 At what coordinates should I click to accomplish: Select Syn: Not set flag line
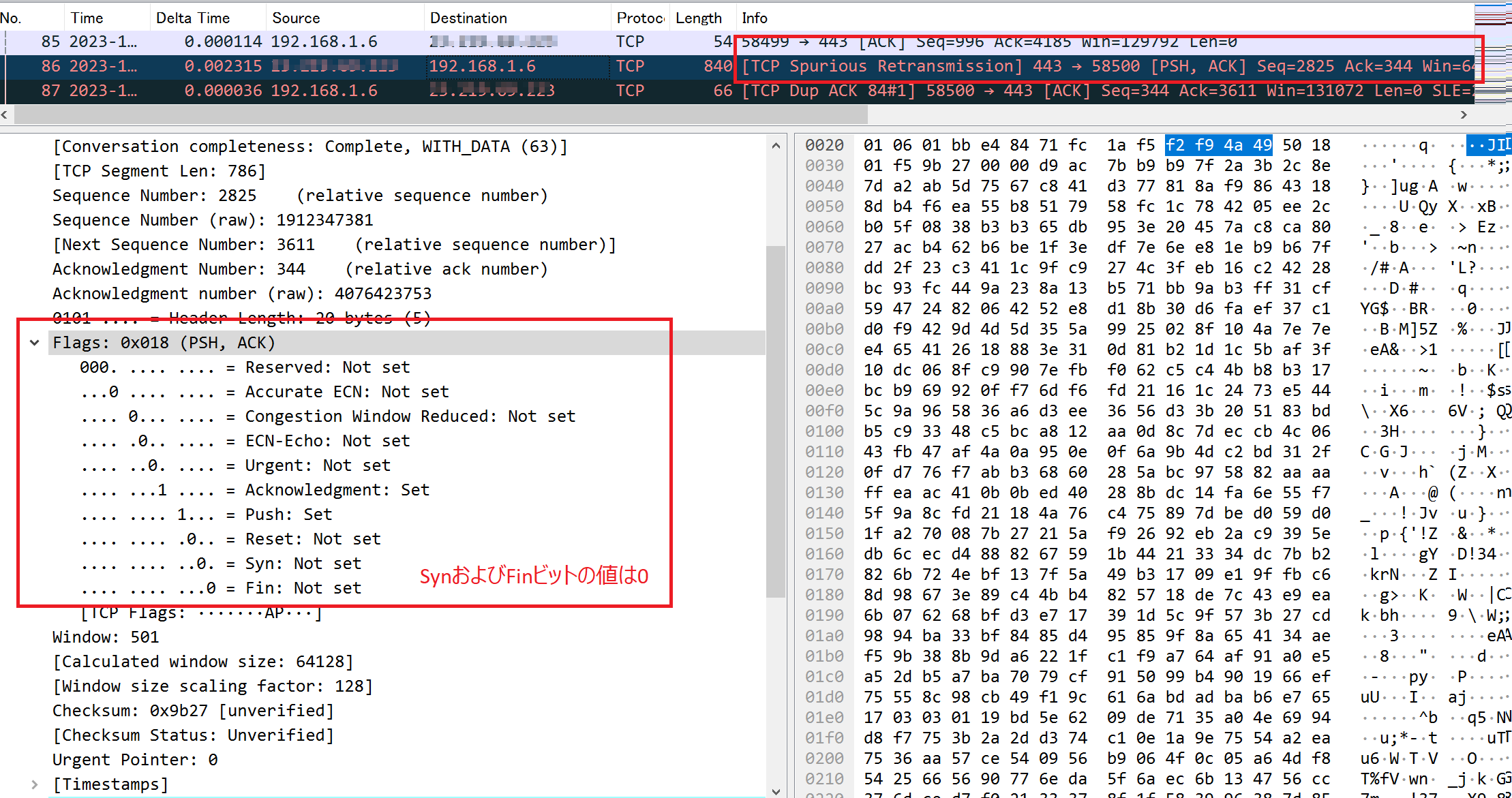221,564
